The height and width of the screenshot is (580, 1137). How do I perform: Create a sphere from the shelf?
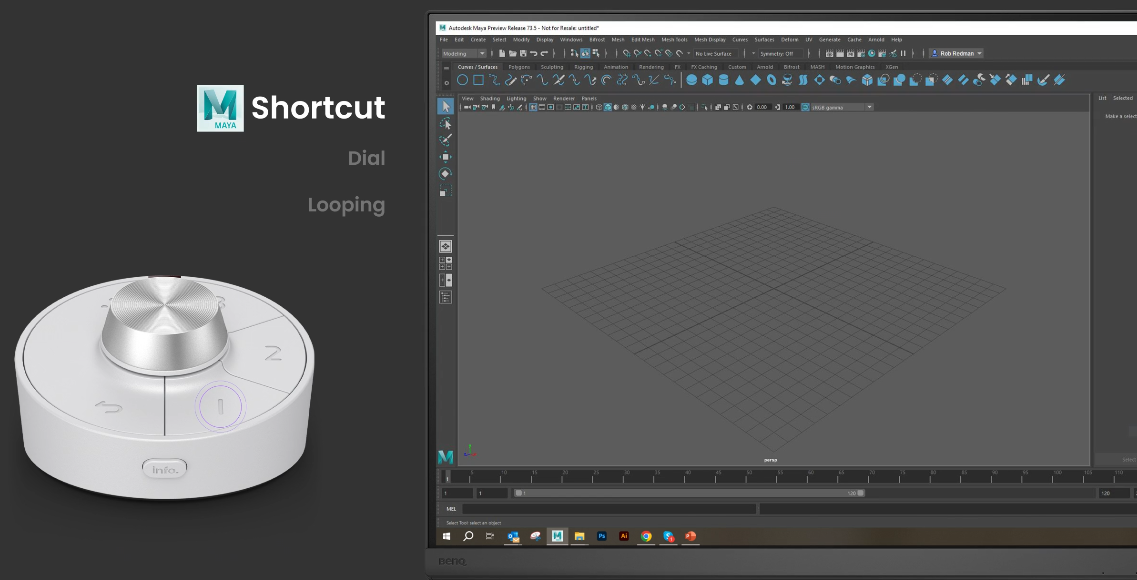click(x=691, y=80)
